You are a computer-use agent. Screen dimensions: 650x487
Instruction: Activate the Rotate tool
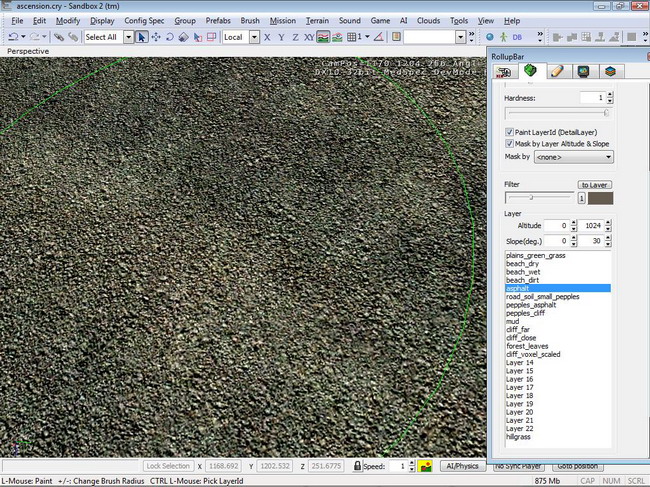click(170, 37)
